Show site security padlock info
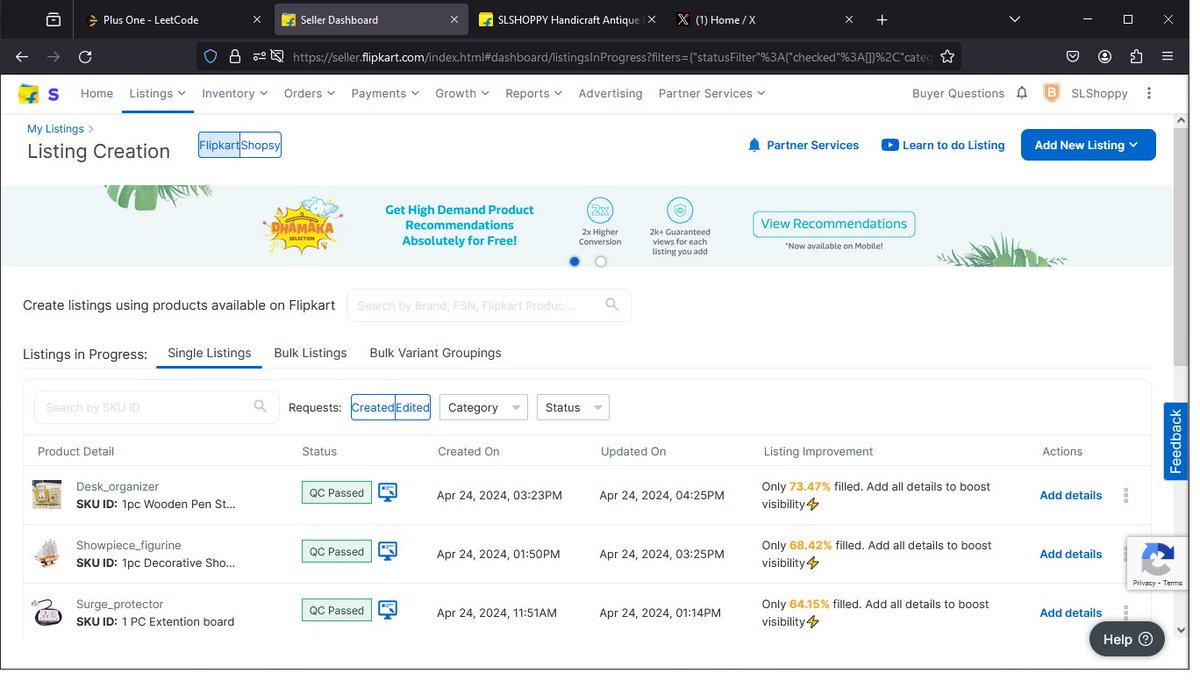The width and height of the screenshot is (1200, 688). point(235,57)
